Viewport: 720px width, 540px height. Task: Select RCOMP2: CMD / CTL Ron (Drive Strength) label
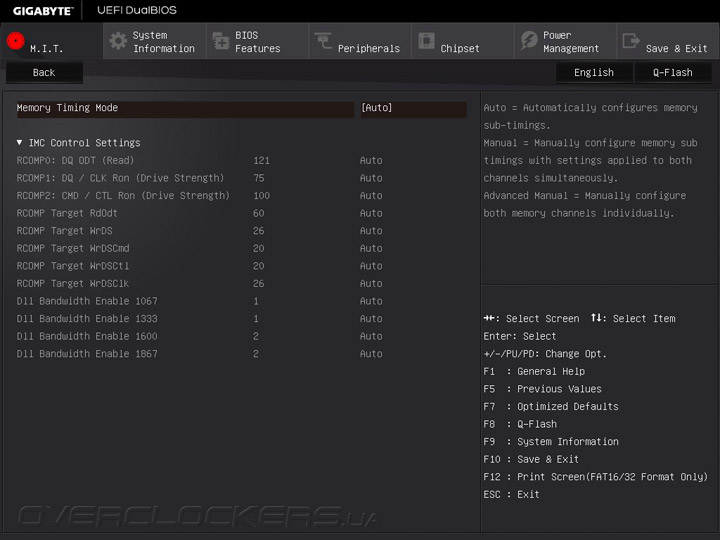pyautogui.click(x=123, y=196)
